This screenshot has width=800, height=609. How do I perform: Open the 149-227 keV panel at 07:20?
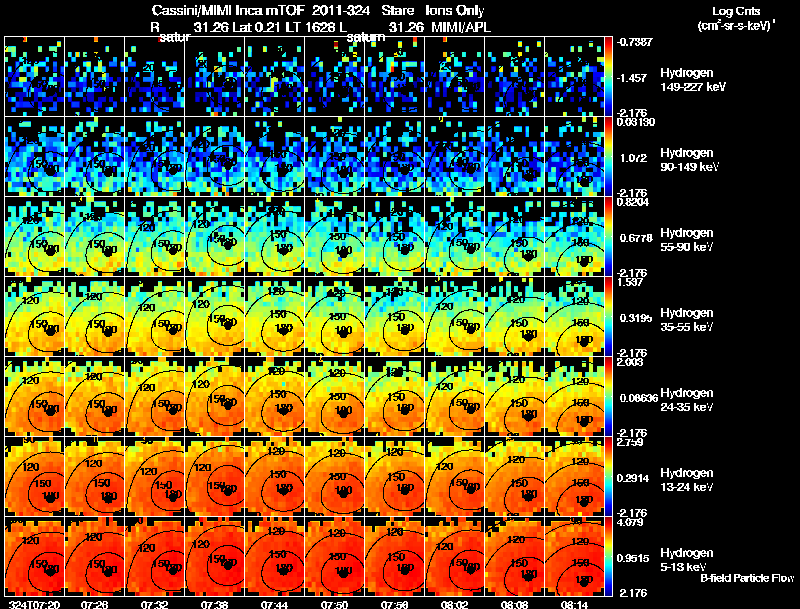coord(35,77)
